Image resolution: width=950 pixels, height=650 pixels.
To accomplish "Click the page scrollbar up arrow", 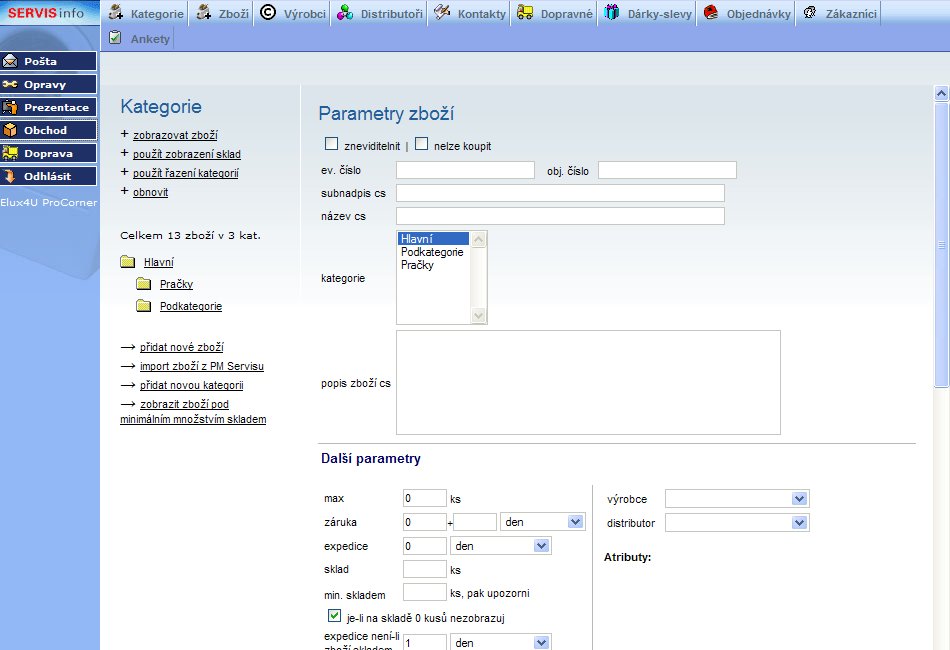I will 941,93.
